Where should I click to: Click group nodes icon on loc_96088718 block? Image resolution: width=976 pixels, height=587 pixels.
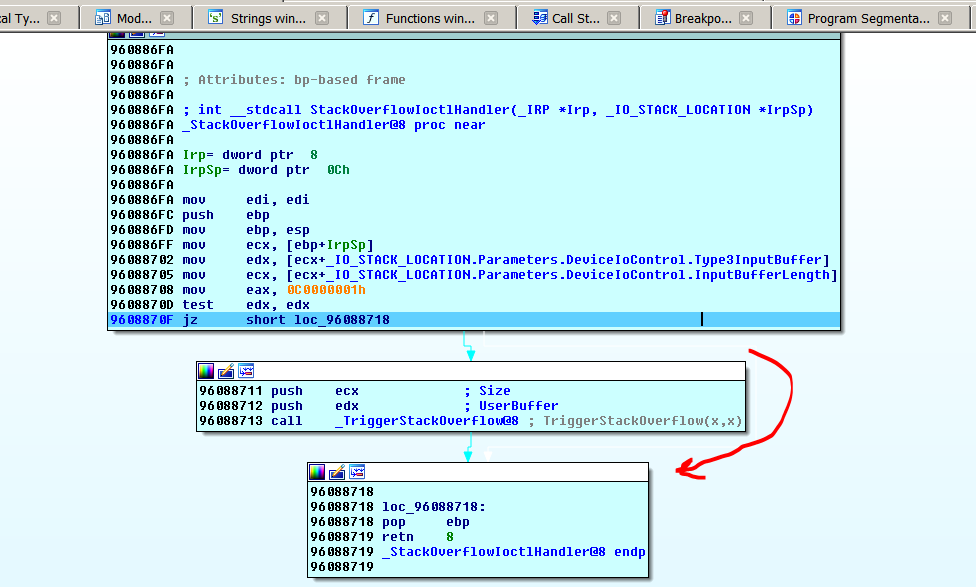[357, 472]
